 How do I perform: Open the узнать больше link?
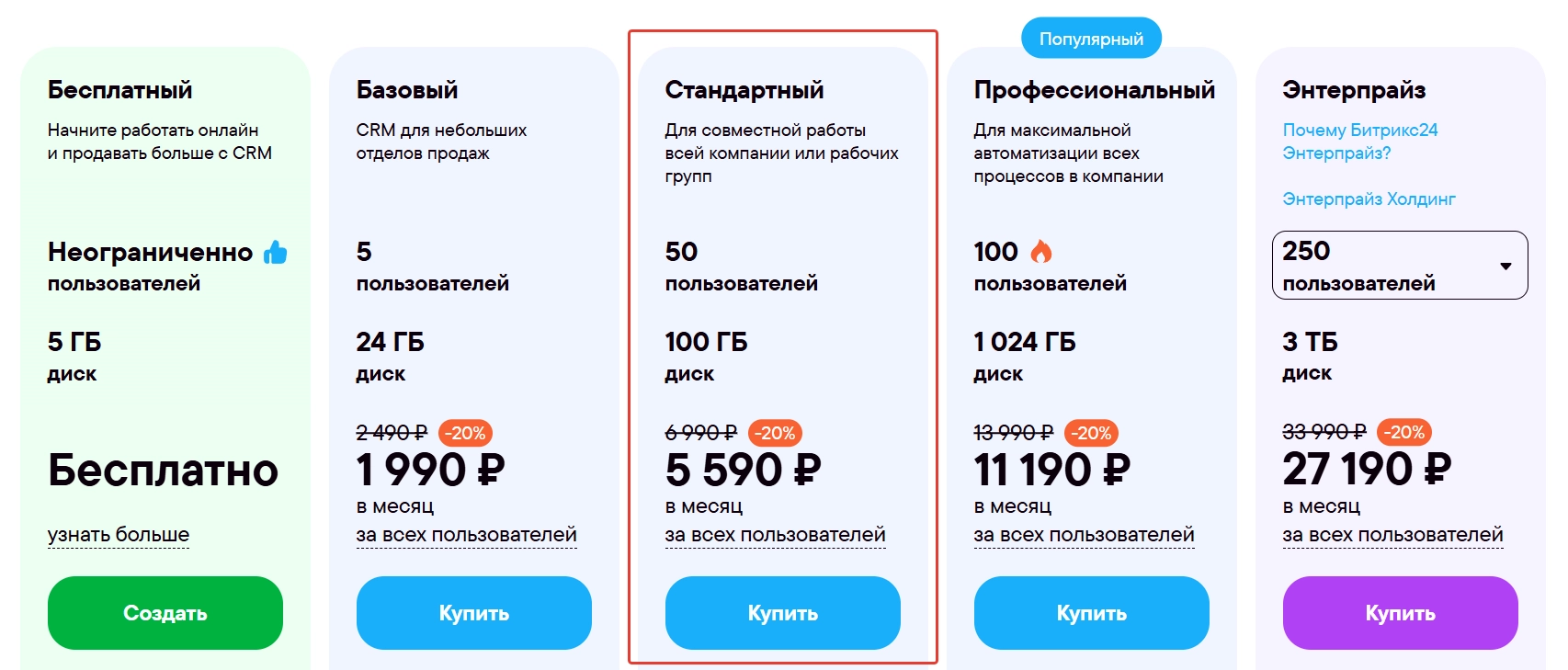click(x=119, y=535)
